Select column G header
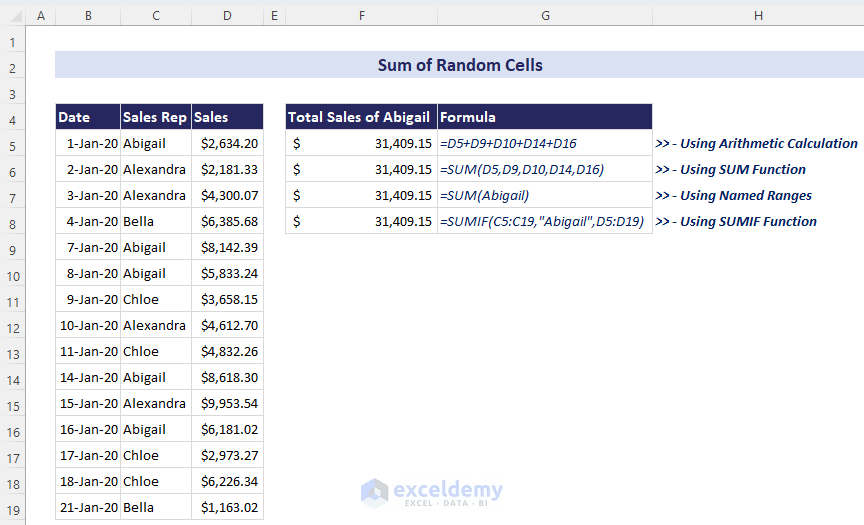Viewport: 864px width, 525px height. (x=544, y=16)
